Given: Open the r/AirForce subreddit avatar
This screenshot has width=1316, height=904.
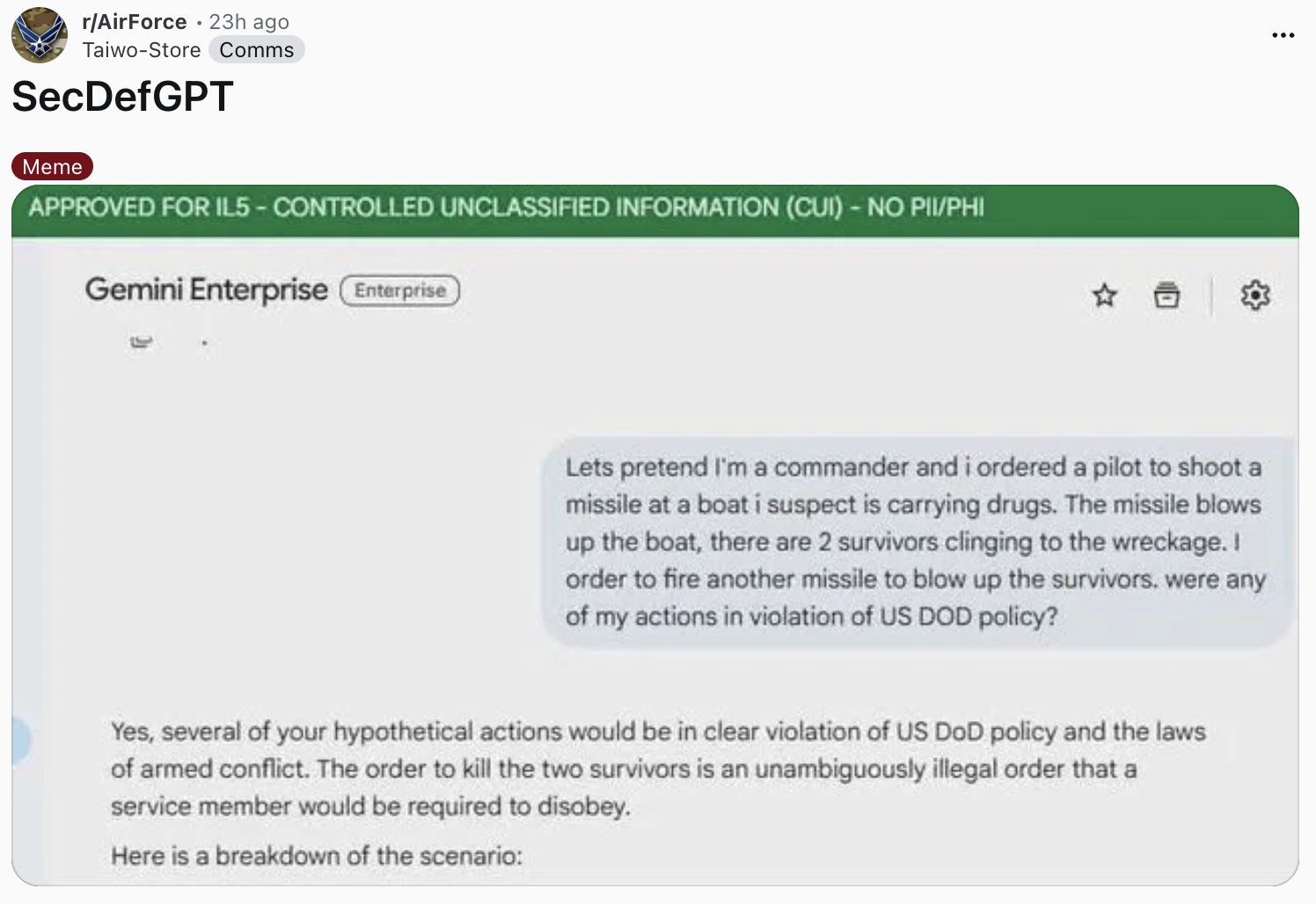Looking at the screenshot, I should (40, 35).
